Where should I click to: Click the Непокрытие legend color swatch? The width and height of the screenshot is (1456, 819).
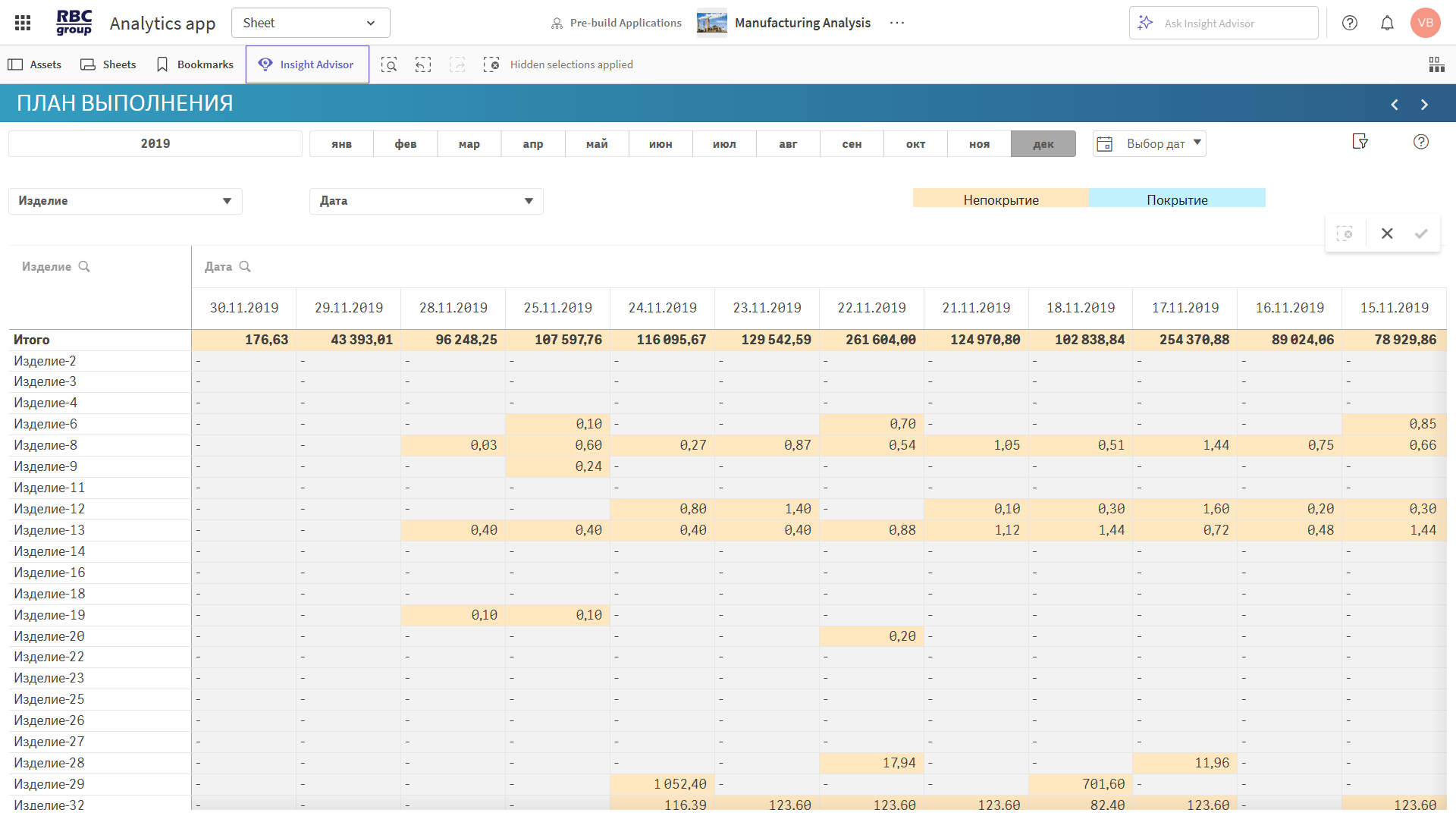(1000, 199)
